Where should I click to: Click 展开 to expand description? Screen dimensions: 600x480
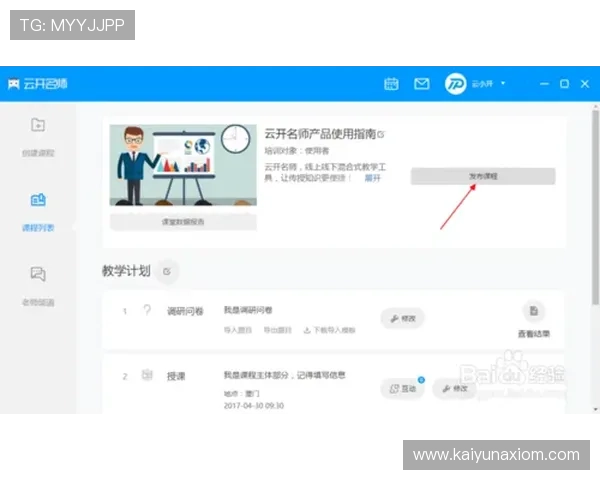(372, 178)
